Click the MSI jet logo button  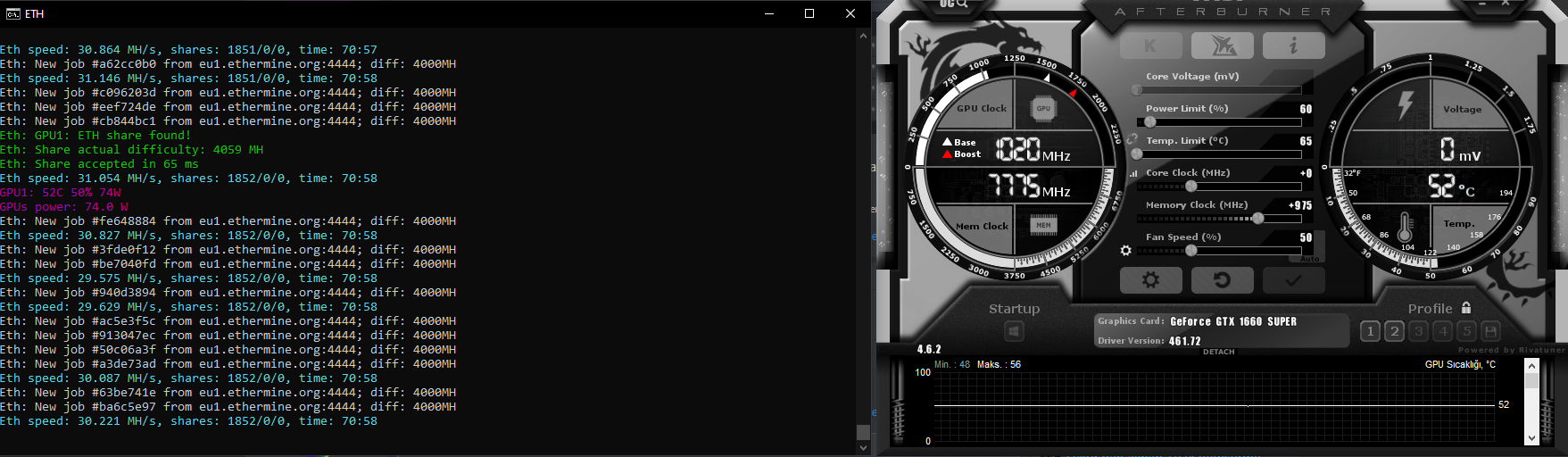coord(1222,46)
